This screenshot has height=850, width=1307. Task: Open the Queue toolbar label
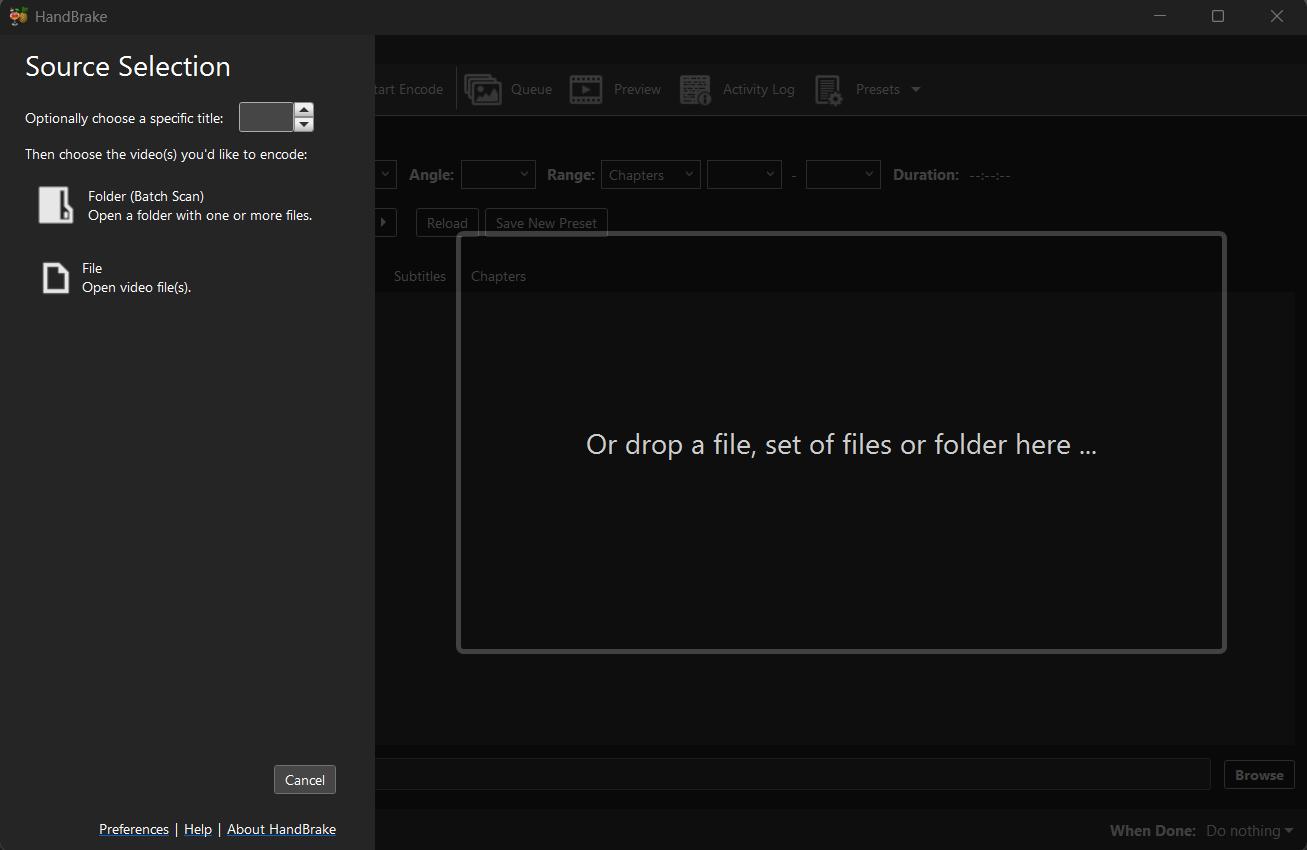pyautogui.click(x=531, y=89)
